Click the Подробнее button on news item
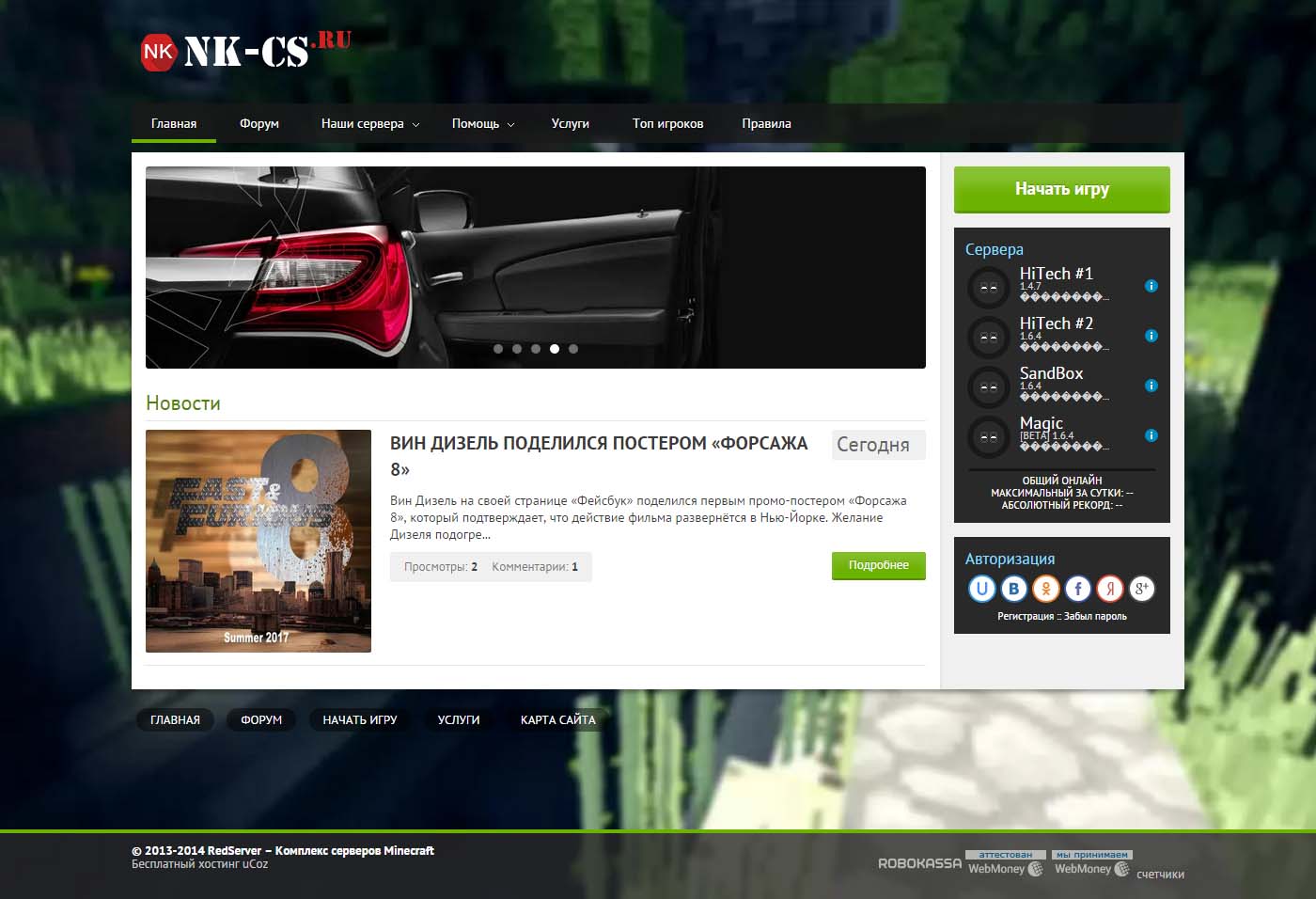This screenshot has width=1316, height=899. point(879,565)
